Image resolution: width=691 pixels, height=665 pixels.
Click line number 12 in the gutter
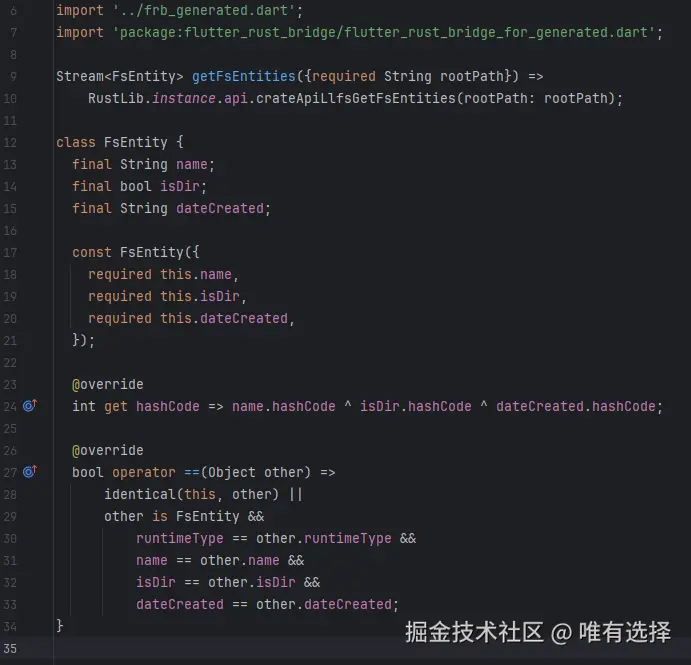10,142
